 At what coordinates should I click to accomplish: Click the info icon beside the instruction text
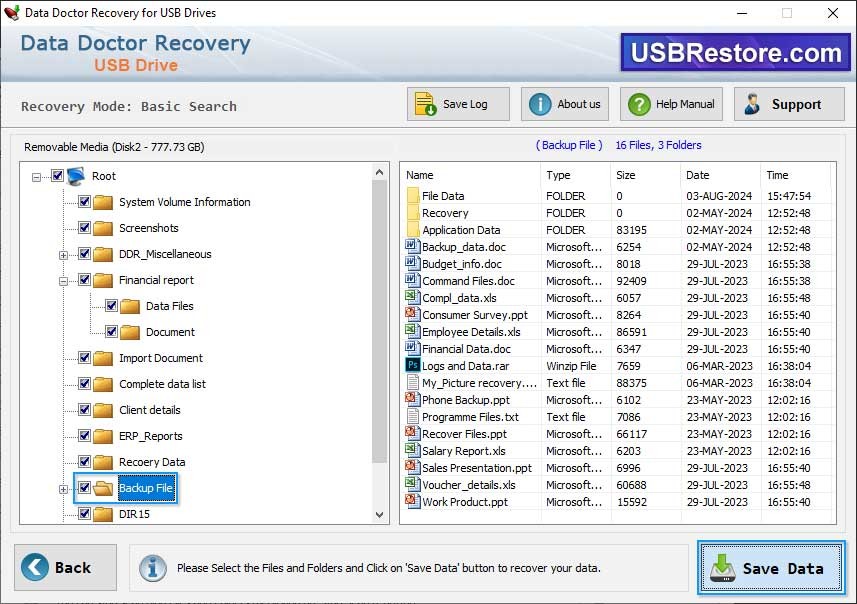click(x=152, y=568)
